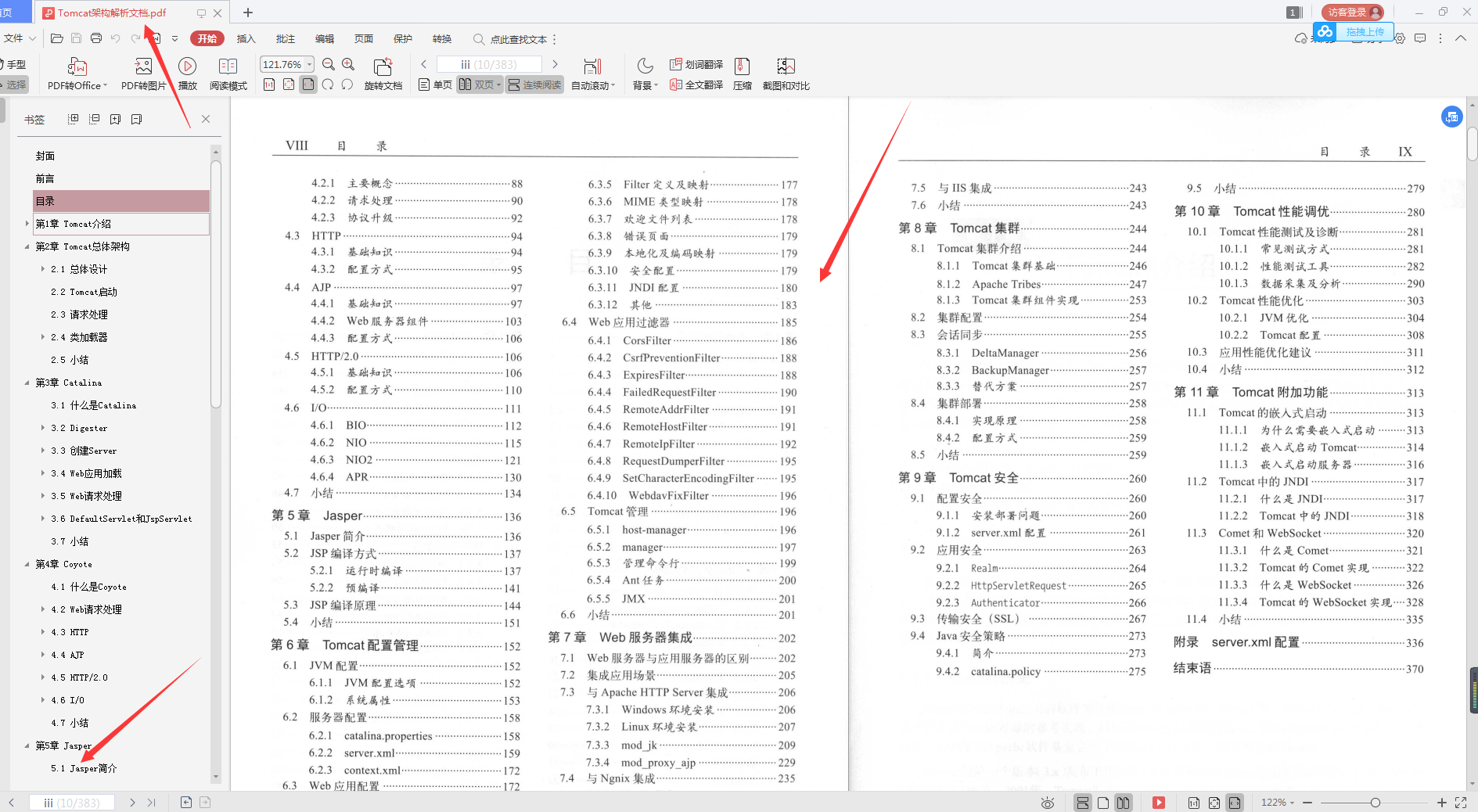Click the 访客登录 login button
The width and height of the screenshot is (1478, 812).
click(x=1353, y=12)
